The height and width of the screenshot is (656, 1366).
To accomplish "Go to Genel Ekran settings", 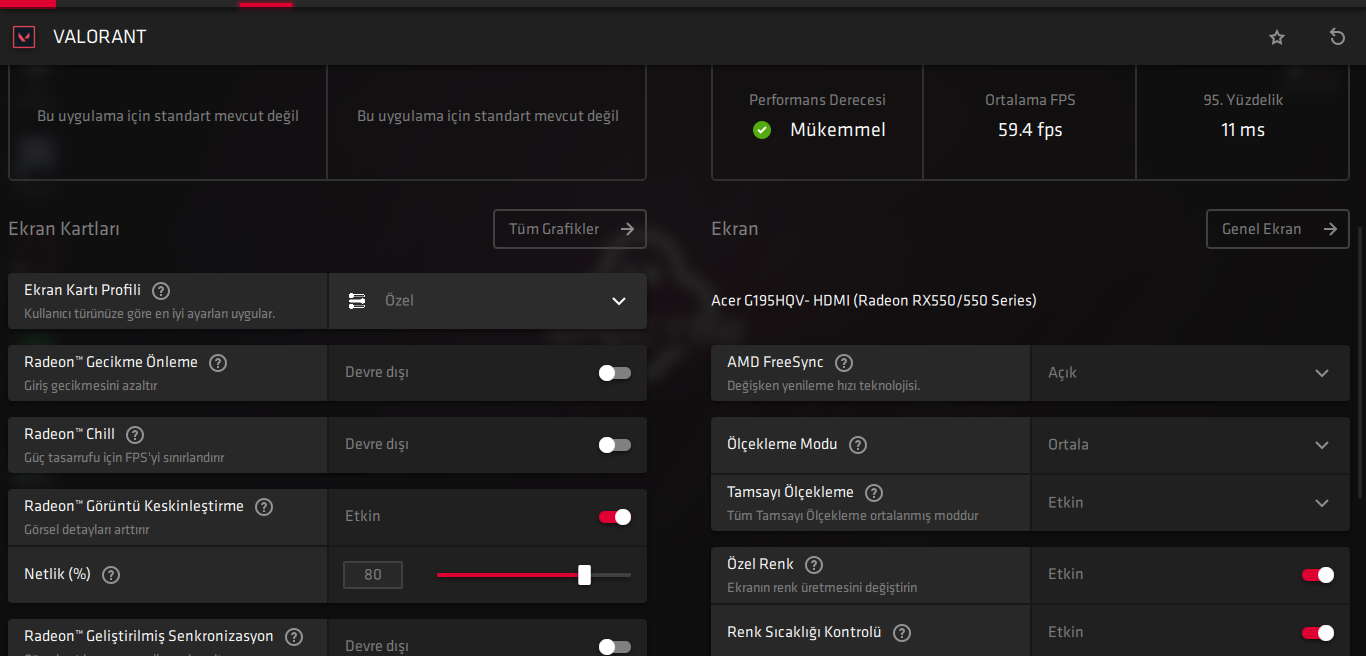I will [x=1278, y=229].
